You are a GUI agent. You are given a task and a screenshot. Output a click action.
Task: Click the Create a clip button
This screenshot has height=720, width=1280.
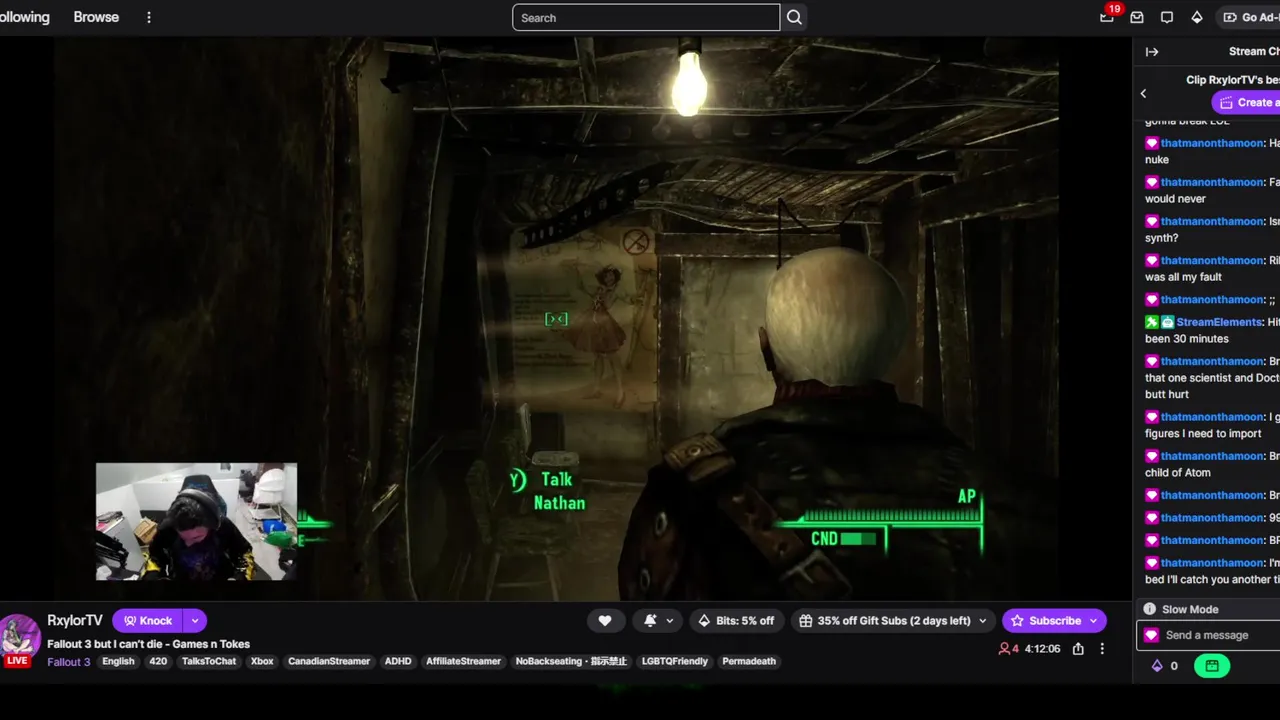[1246, 102]
